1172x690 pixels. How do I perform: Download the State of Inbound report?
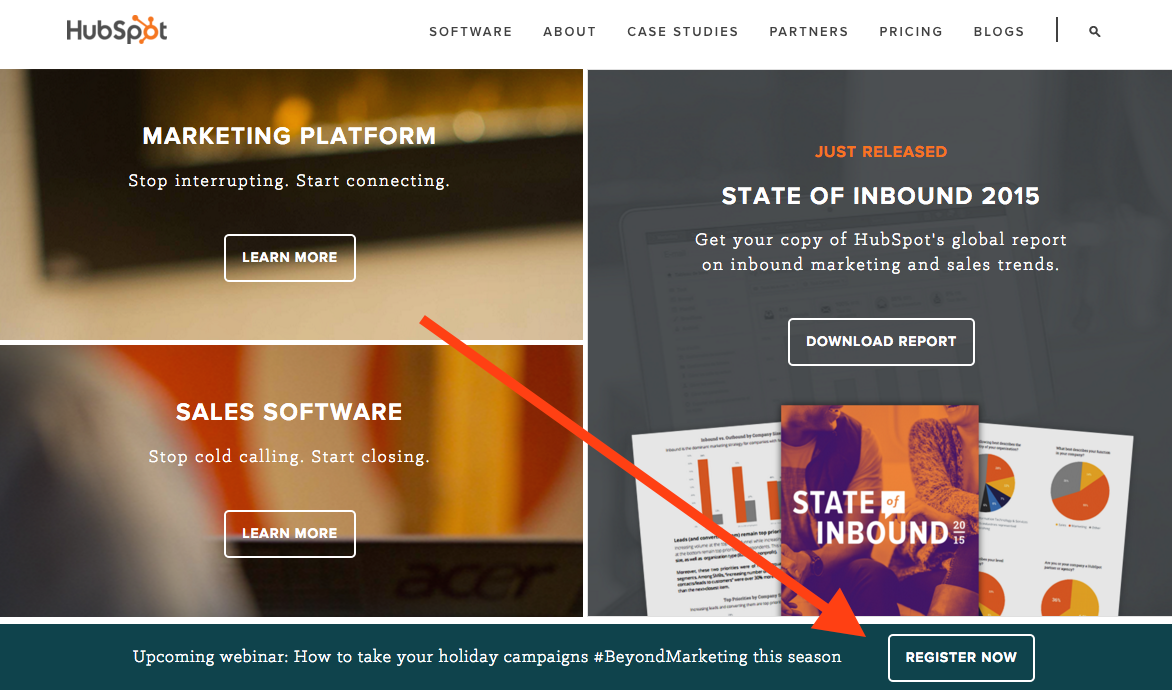881,342
